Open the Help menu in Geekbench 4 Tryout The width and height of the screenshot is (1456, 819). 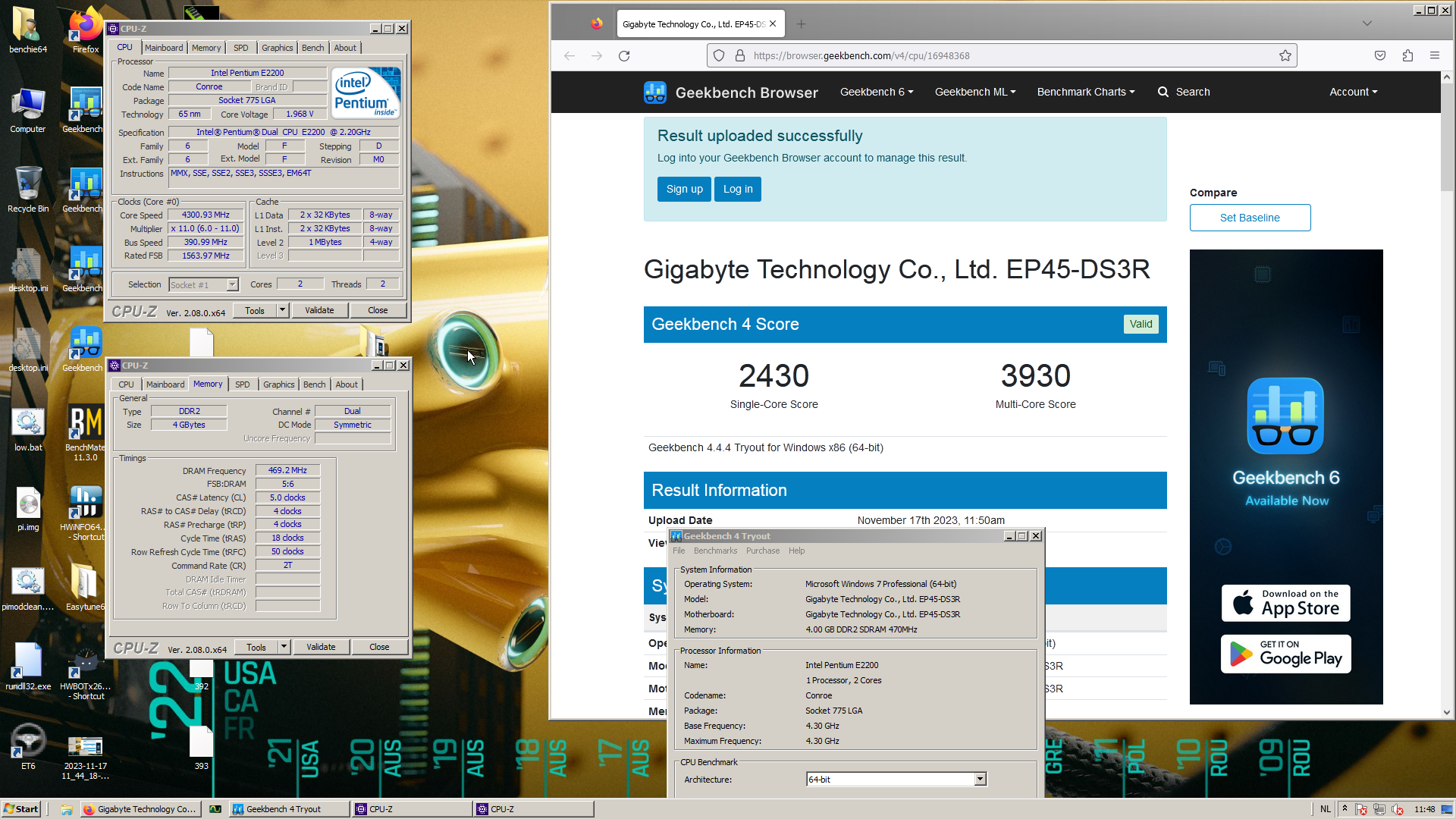(796, 551)
